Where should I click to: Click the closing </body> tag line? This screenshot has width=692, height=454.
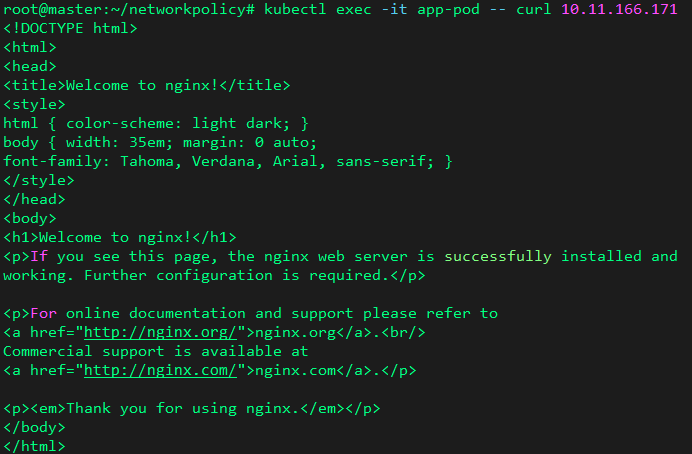tap(34, 427)
